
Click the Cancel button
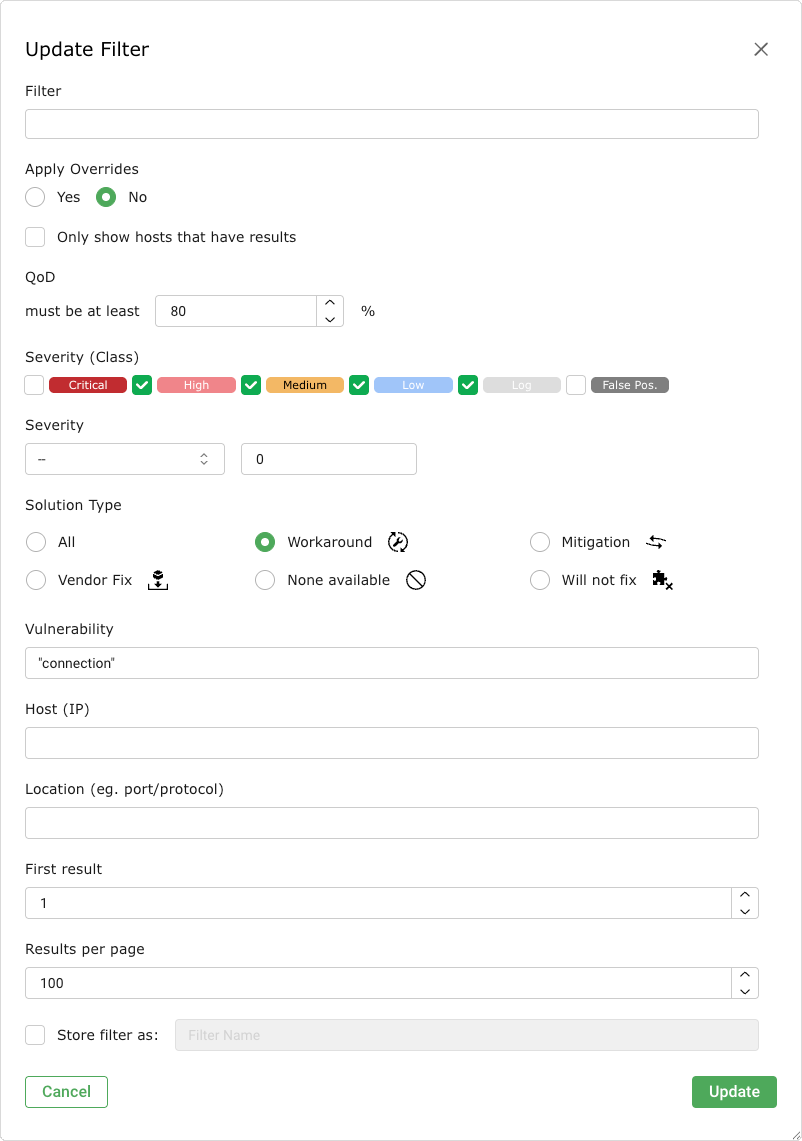pyautogui.click(x=66, y=1092)
